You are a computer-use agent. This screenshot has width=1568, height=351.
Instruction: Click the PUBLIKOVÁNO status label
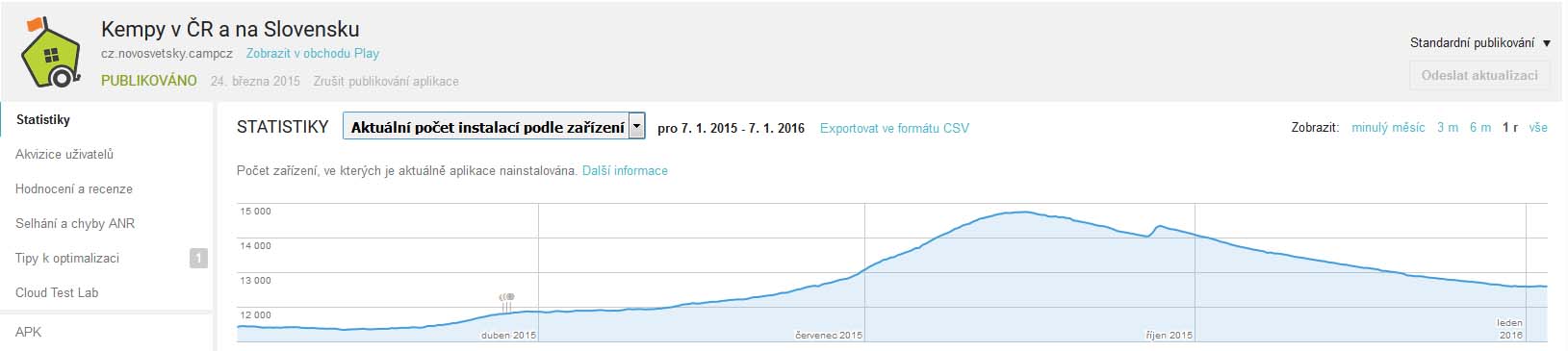(x=149, y=82)
